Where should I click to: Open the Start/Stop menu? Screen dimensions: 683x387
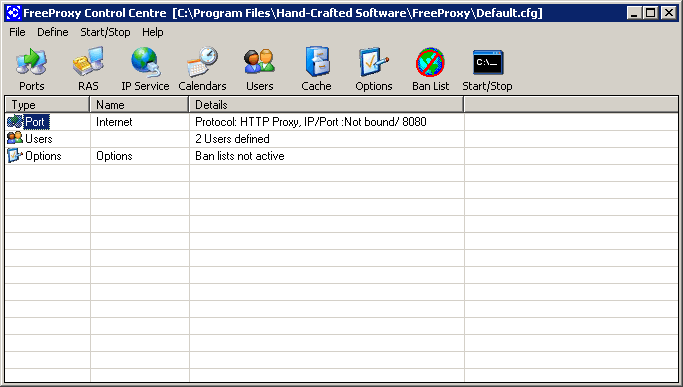105,32
